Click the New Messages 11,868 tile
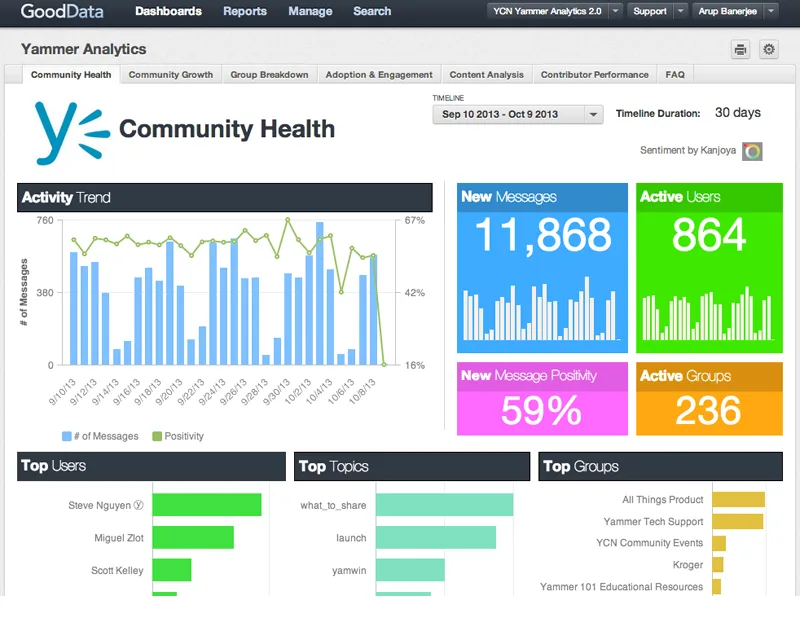 tap(542, 268)
